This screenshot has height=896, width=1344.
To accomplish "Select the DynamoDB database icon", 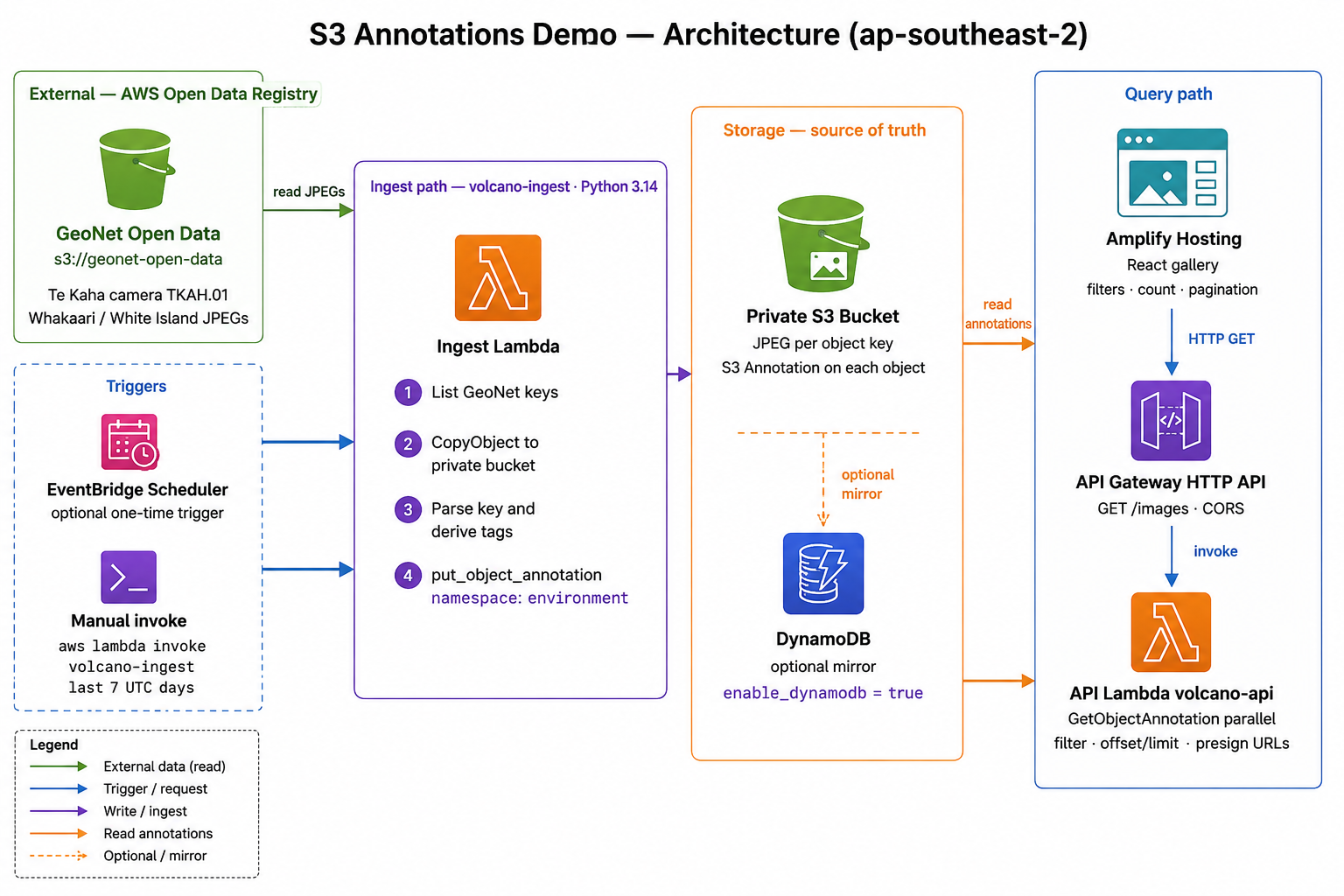I will point(823,573).
